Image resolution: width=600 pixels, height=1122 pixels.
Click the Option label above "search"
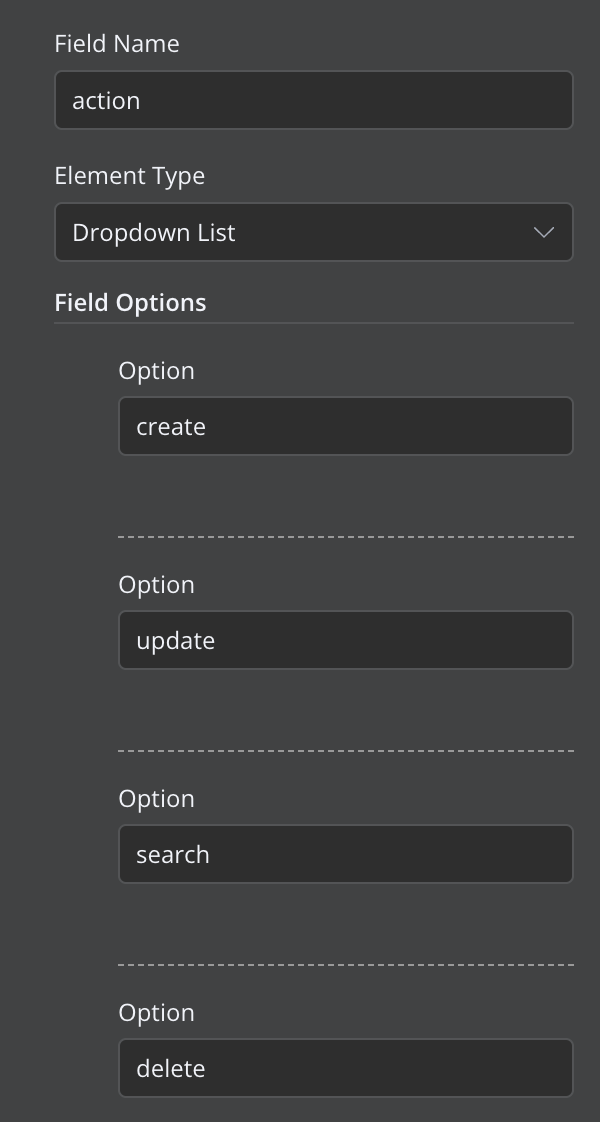156,799
